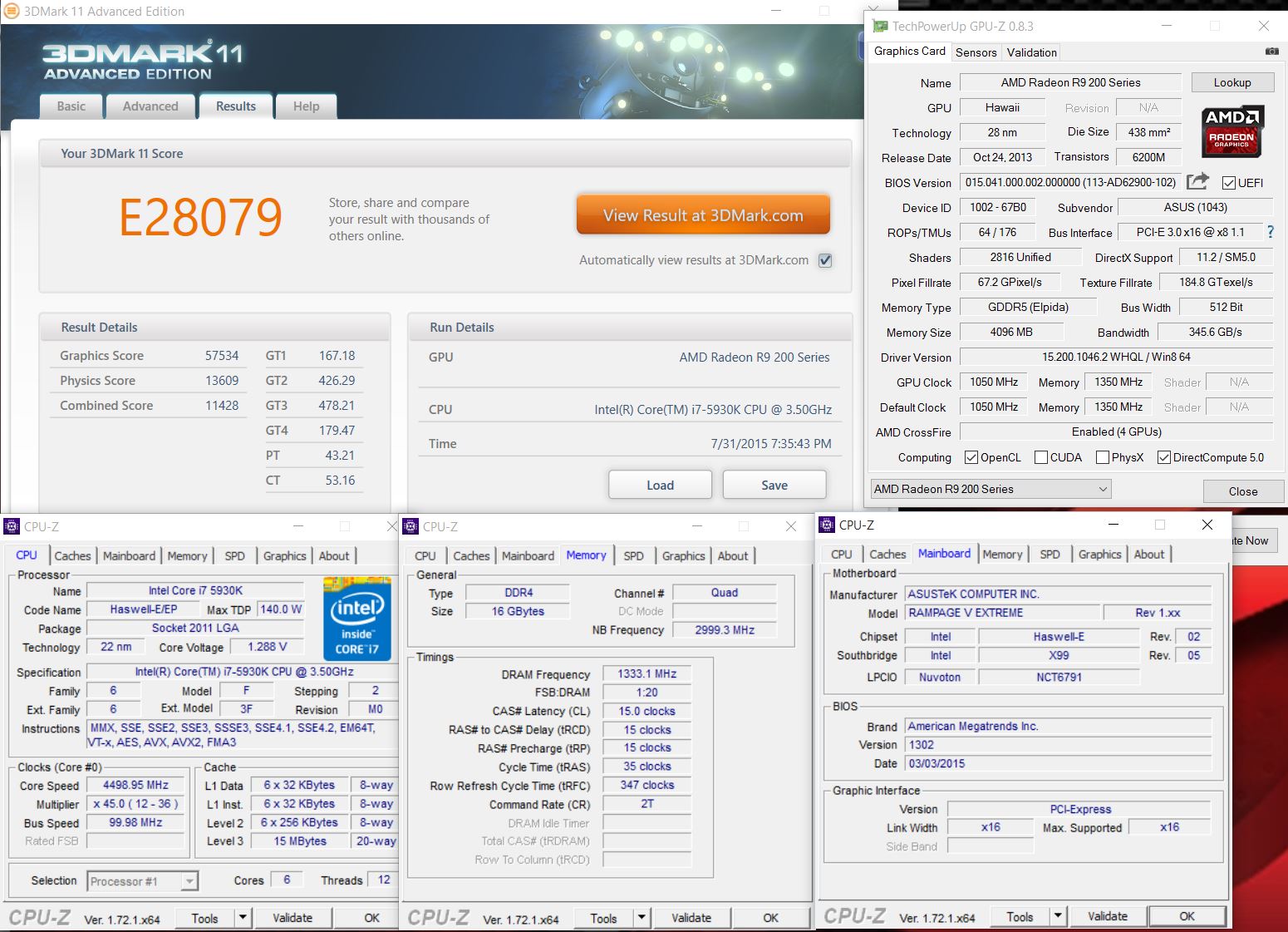
Task: Click View Result at 3DMark.com button
Action: 703,215
